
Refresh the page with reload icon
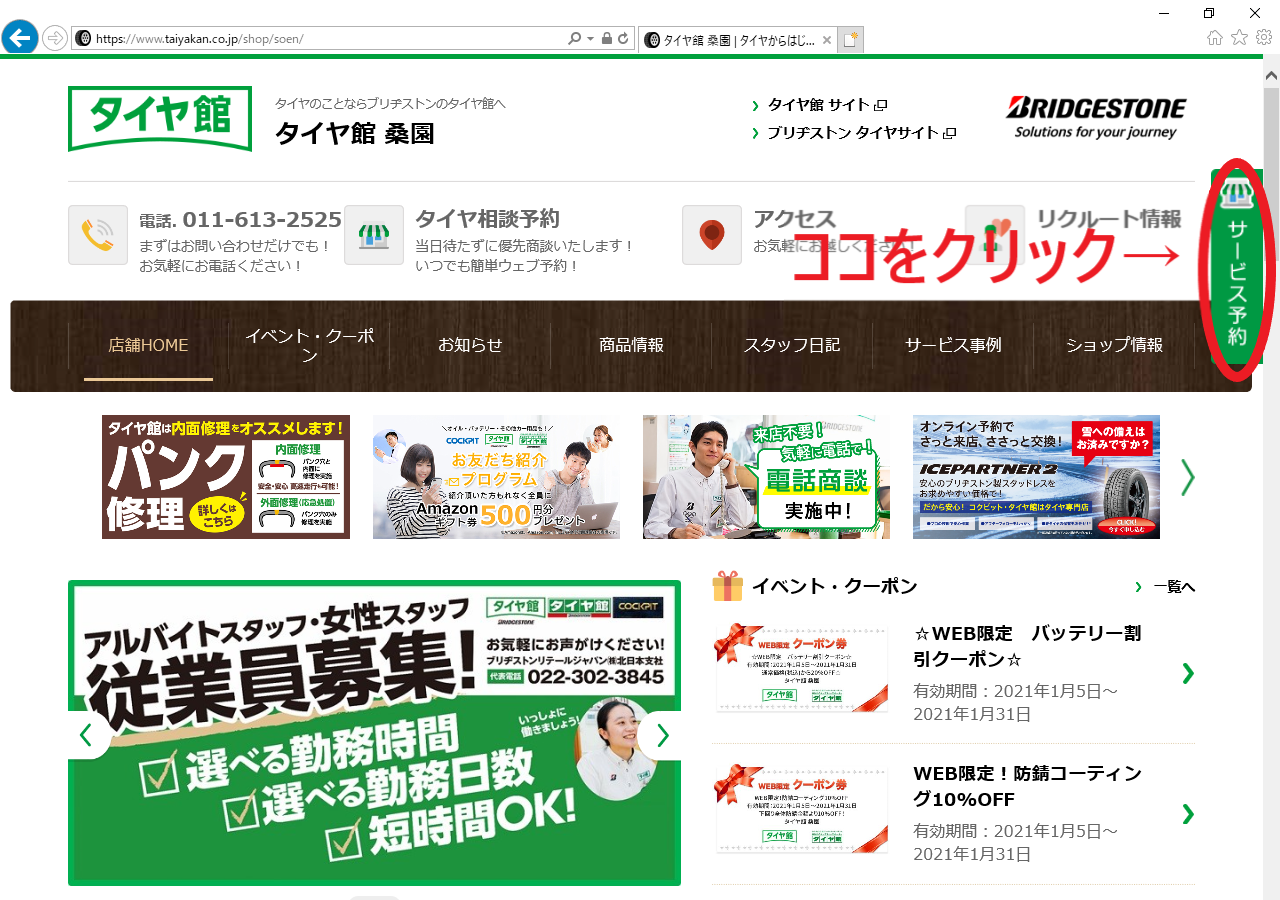(623, 39)
